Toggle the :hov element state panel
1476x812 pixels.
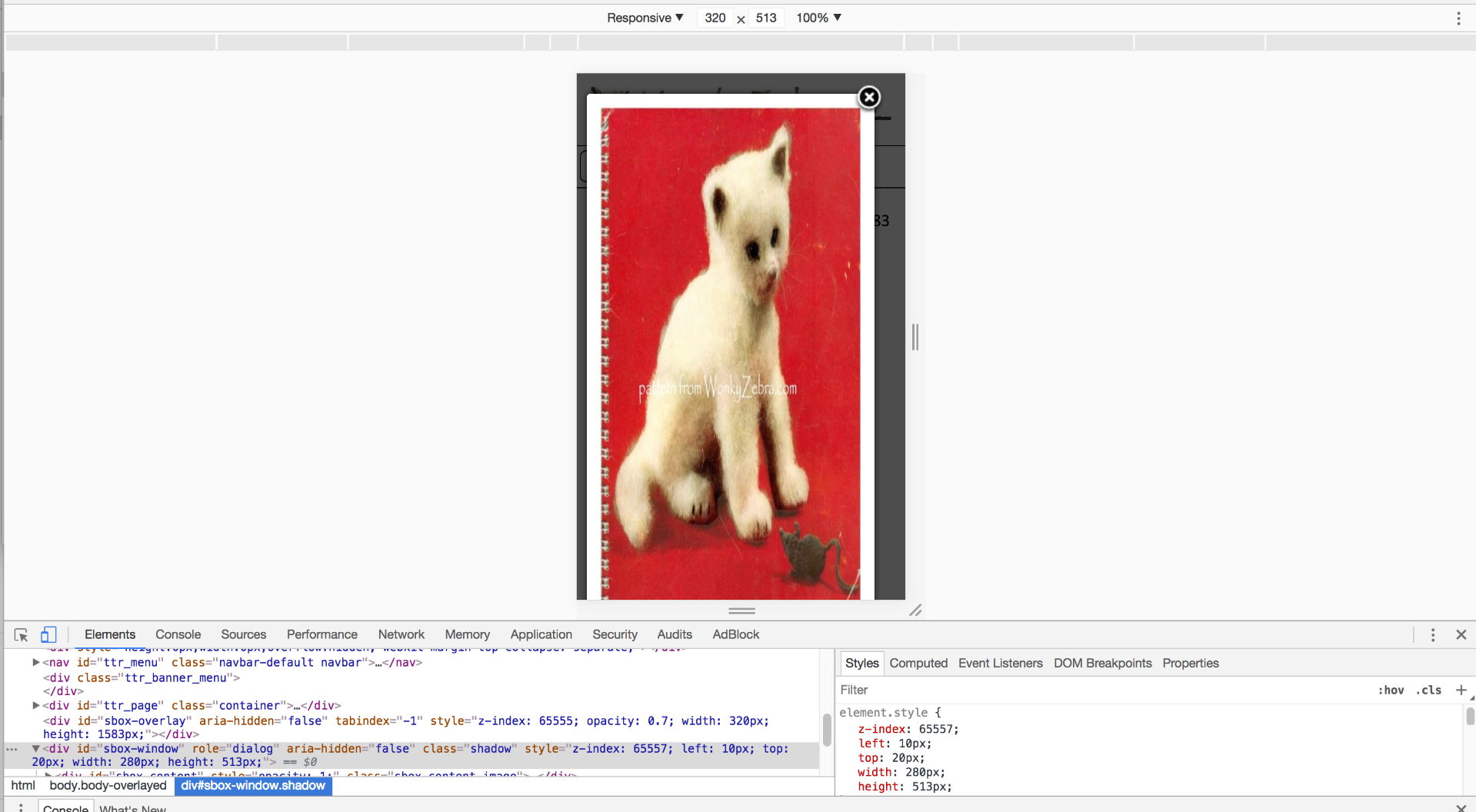1390,690
